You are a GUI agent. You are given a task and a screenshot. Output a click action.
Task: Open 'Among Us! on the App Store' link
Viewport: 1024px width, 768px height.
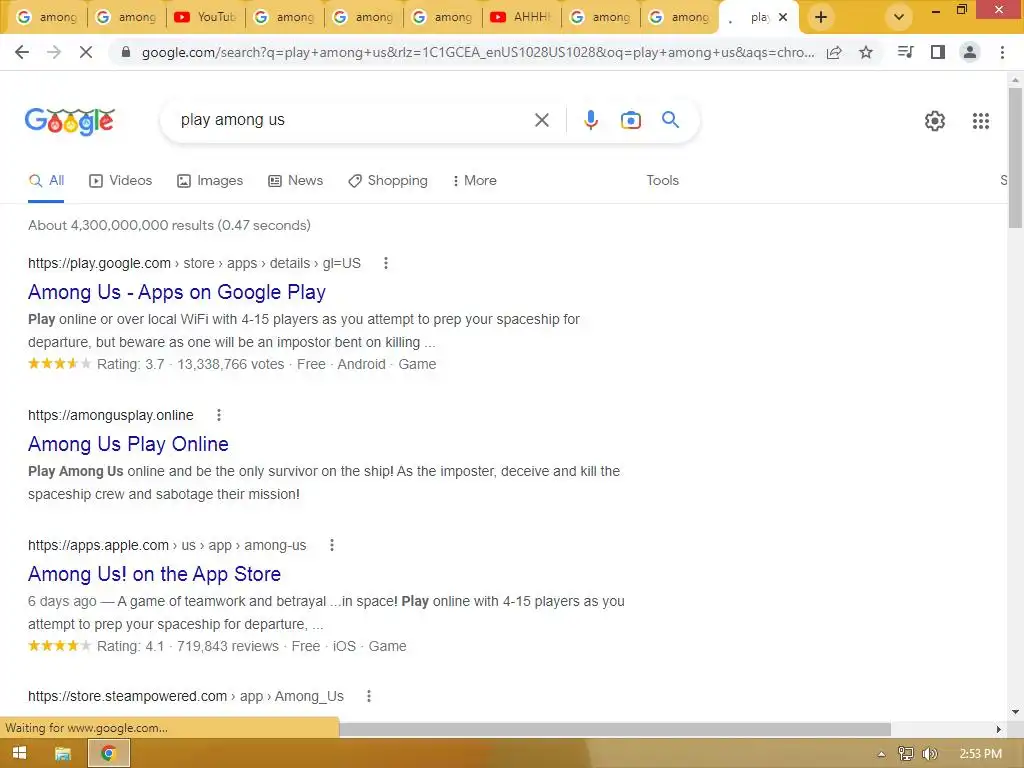tap(154, 574)
